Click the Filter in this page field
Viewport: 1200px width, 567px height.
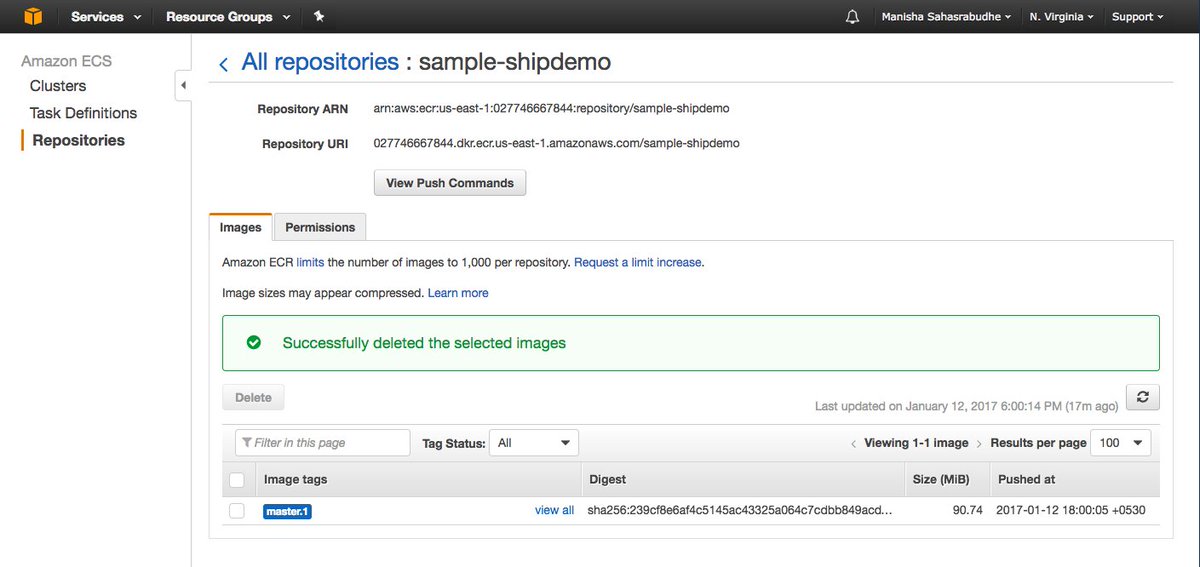[x=323, y=443]
